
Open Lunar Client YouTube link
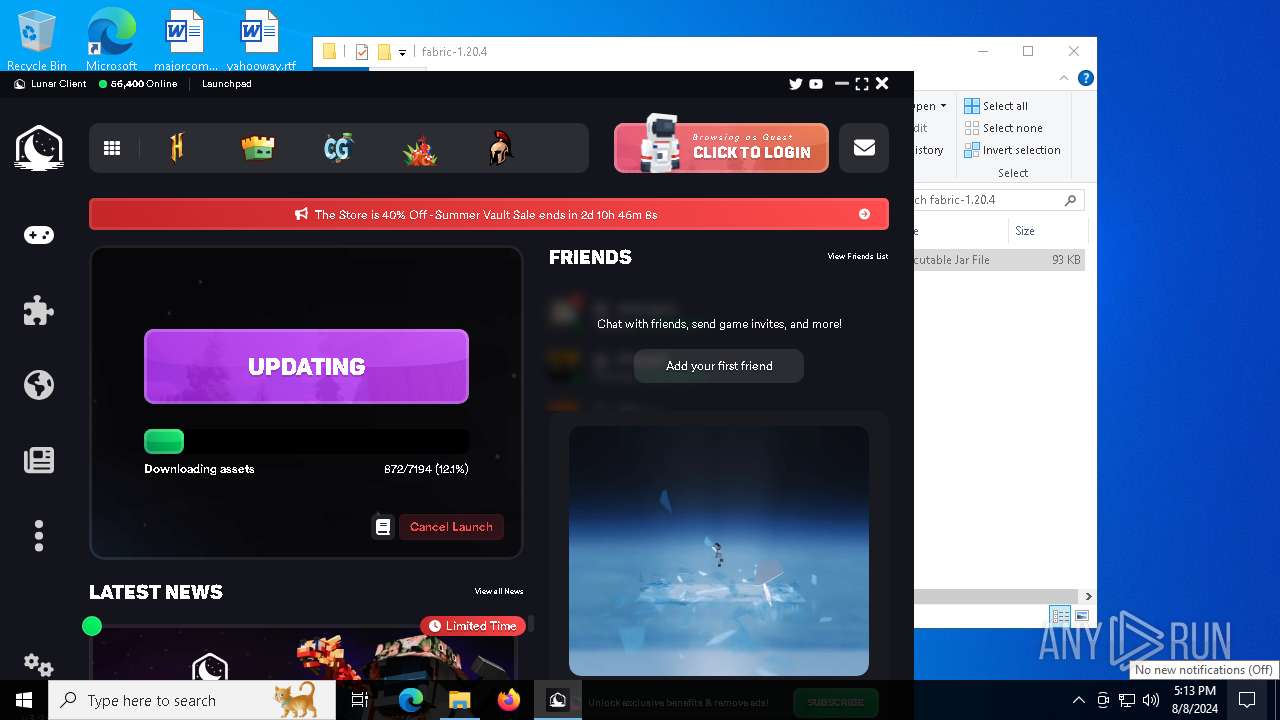[x=816, y=84]
